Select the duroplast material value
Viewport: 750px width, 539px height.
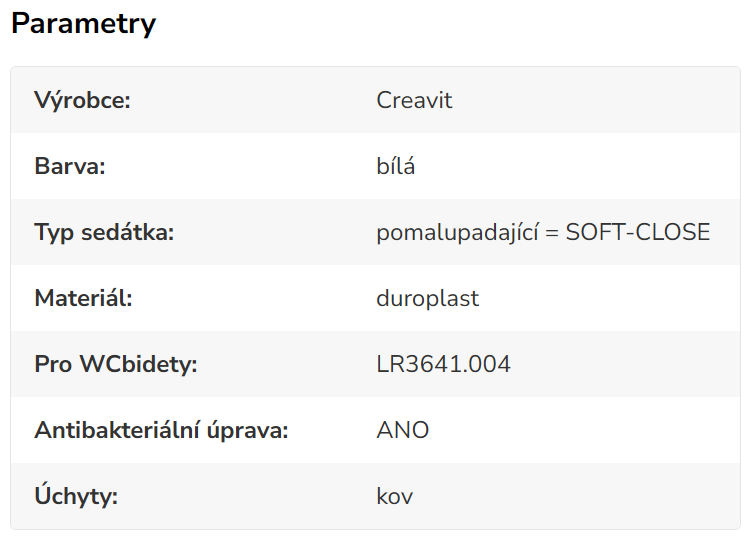click(428, 298)
